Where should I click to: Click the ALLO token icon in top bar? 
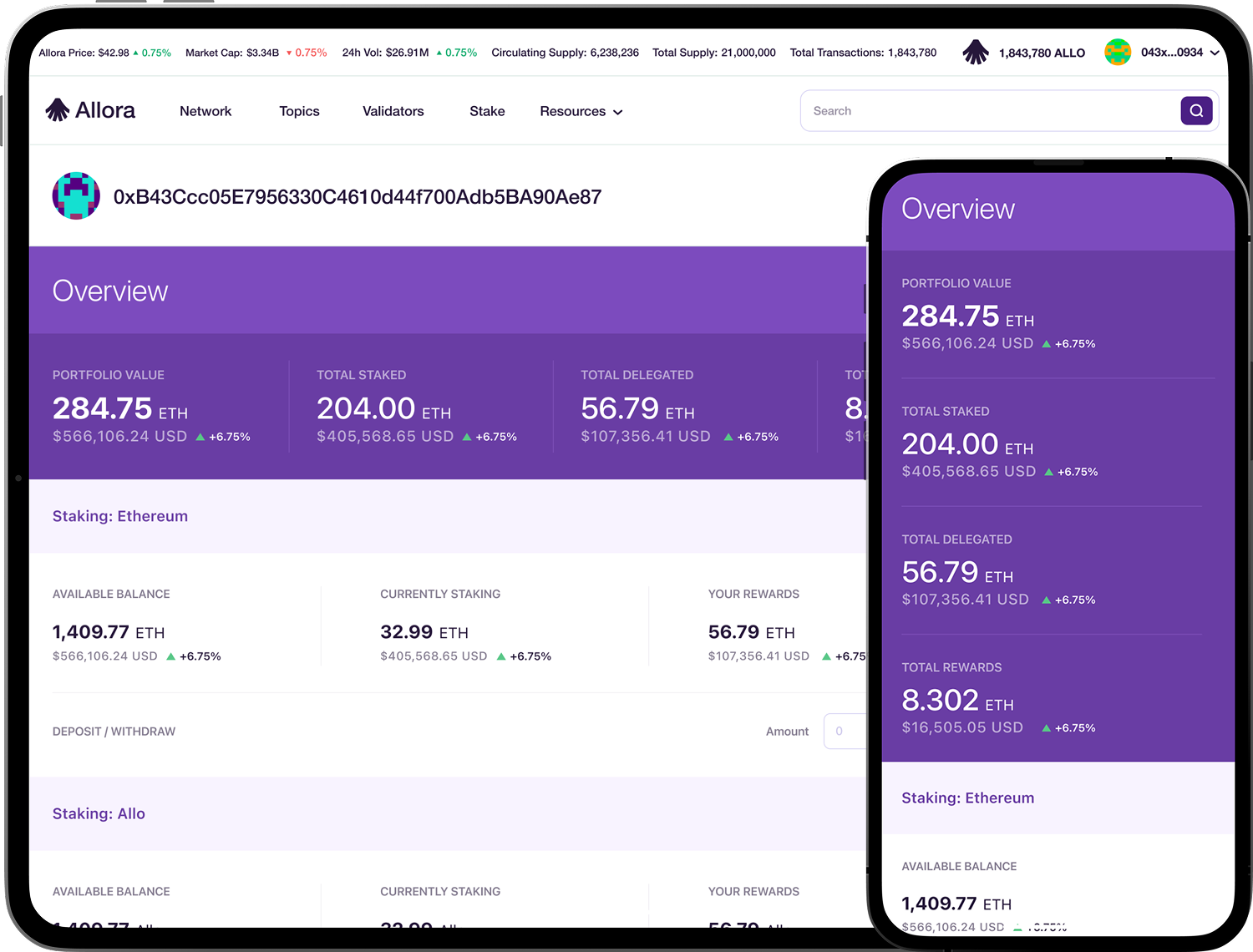[975, 53]
